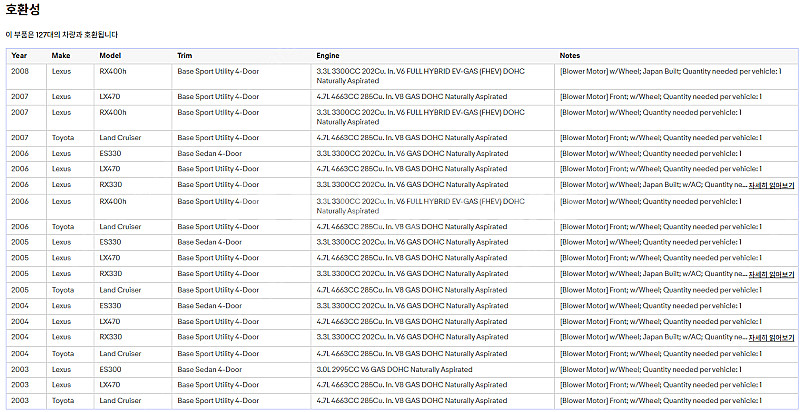Click the Trim column header
The width and height of the screenshot is (800, 412).
tap(185, 56)
